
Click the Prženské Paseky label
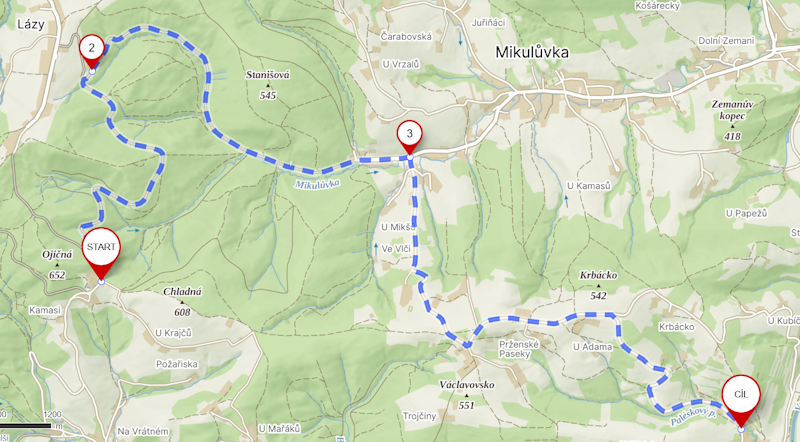click(x=519, y=349)
